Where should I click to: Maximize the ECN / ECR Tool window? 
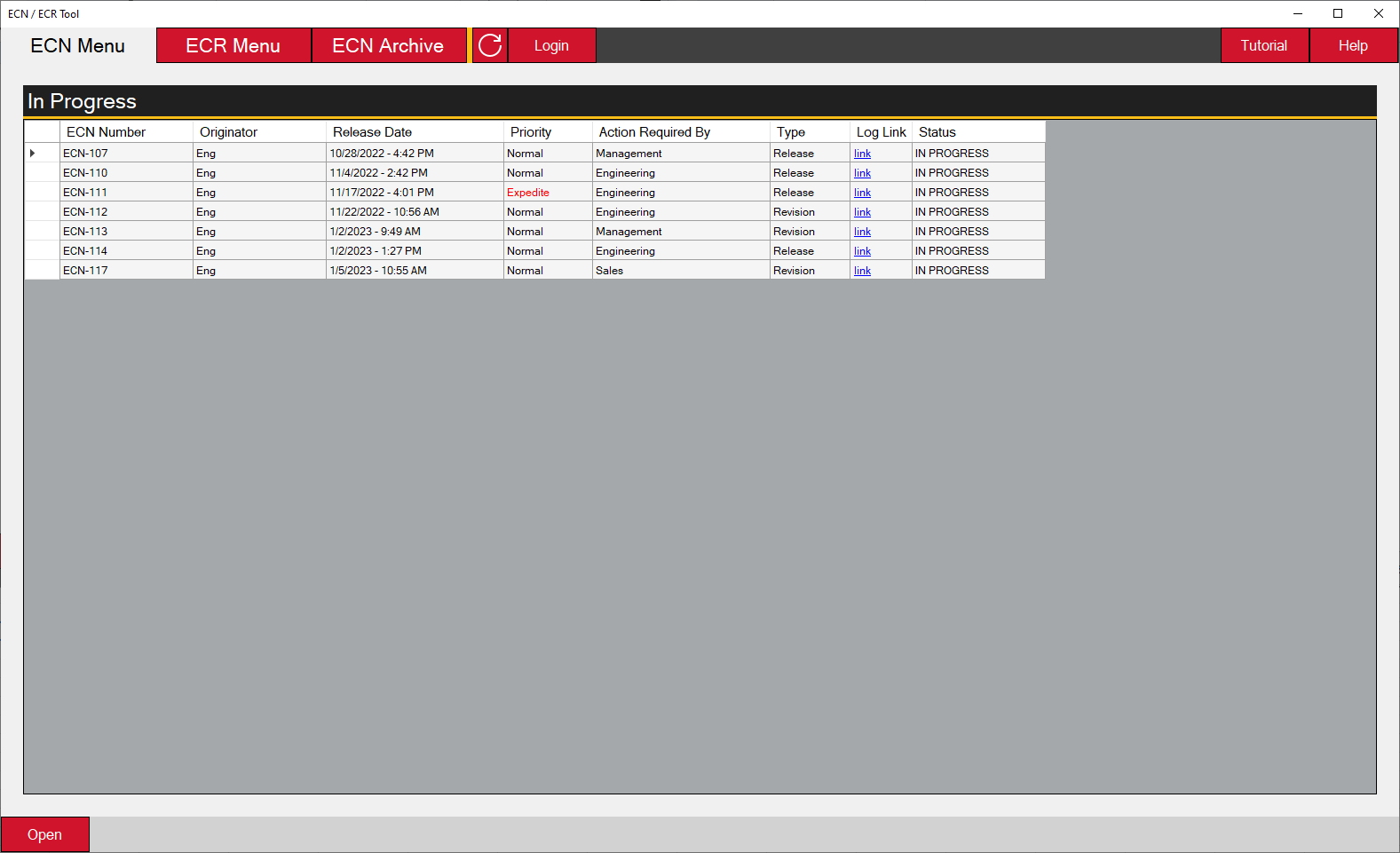[x=1337, y=13]
